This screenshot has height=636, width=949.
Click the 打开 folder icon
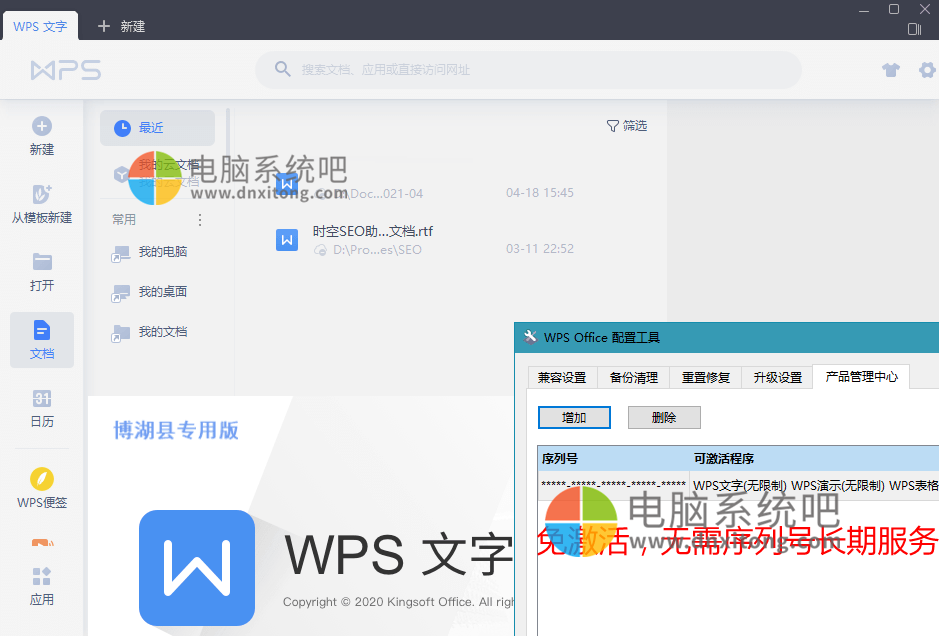tap(42, 262)
